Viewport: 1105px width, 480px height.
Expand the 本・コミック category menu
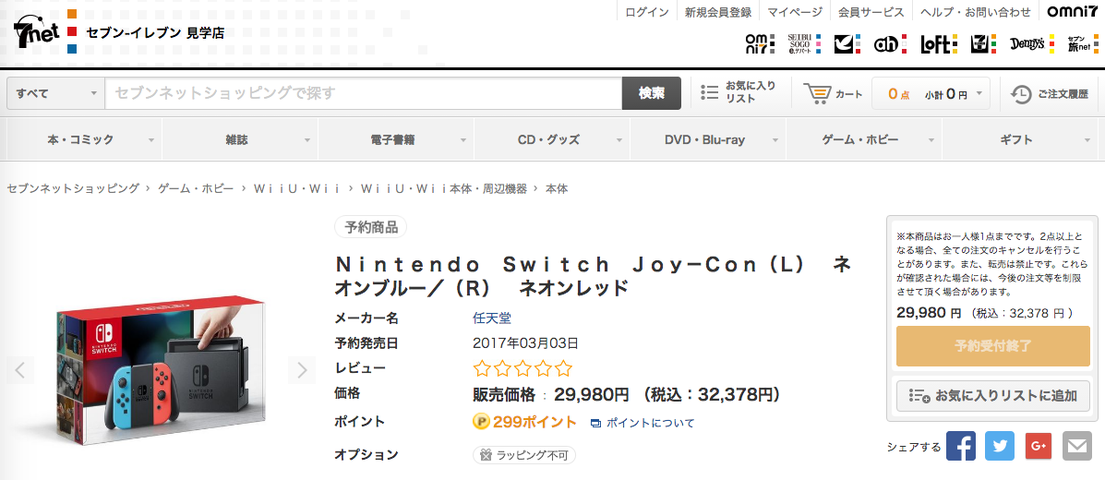point(82,140)
